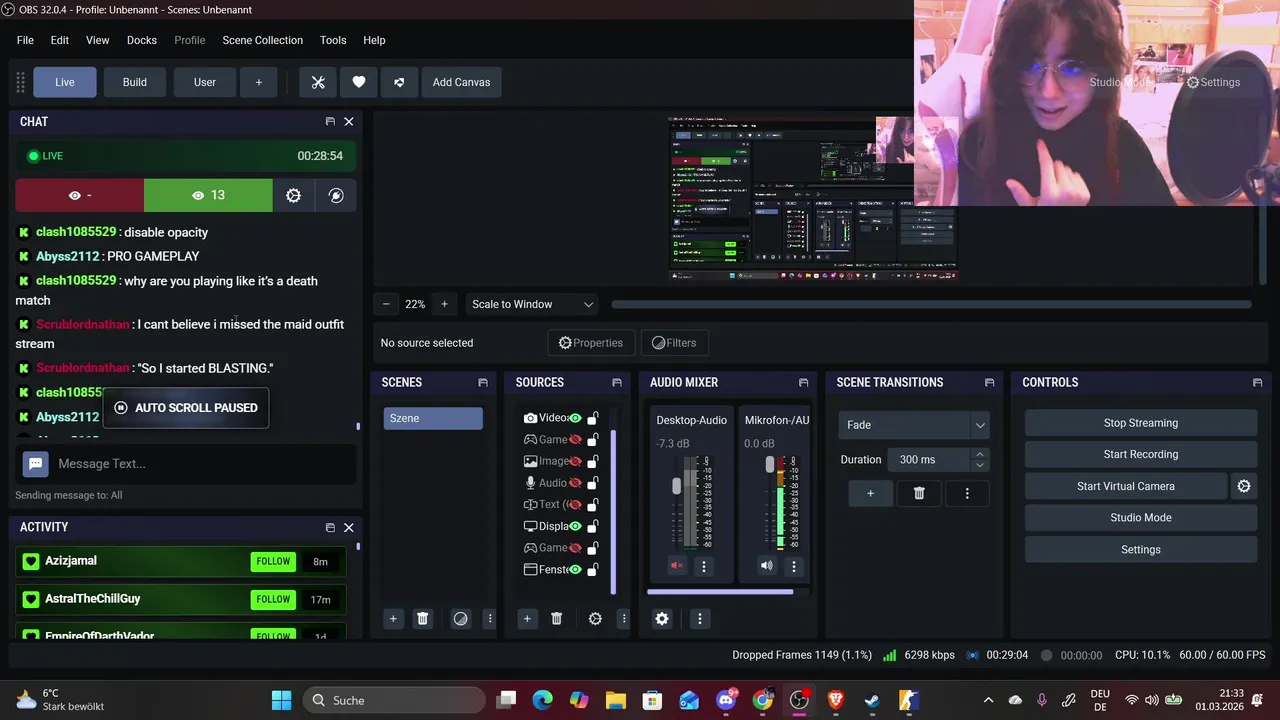Follow back Azizjamal in Activity

coord(273,562)
